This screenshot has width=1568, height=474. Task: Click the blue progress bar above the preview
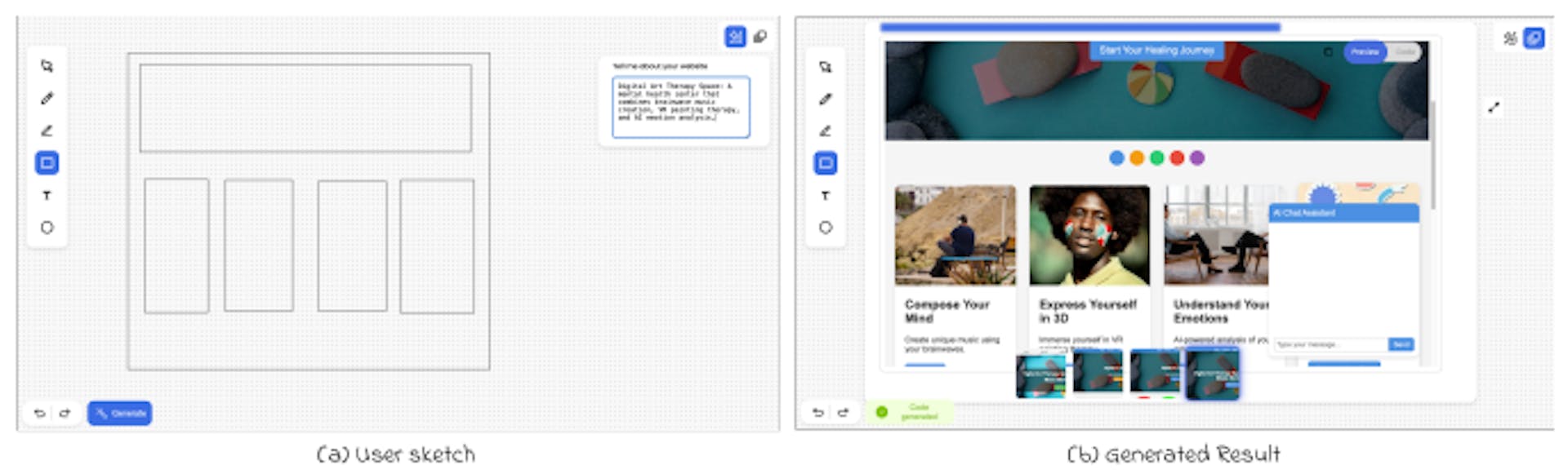click(x=1080, y=28)
